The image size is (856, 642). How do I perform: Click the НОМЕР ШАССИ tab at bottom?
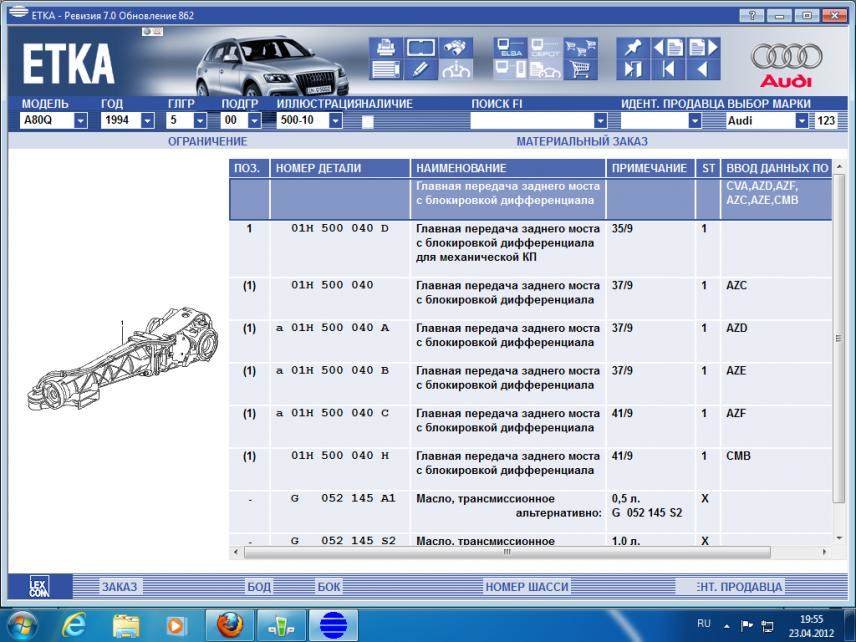coord(527,587)
